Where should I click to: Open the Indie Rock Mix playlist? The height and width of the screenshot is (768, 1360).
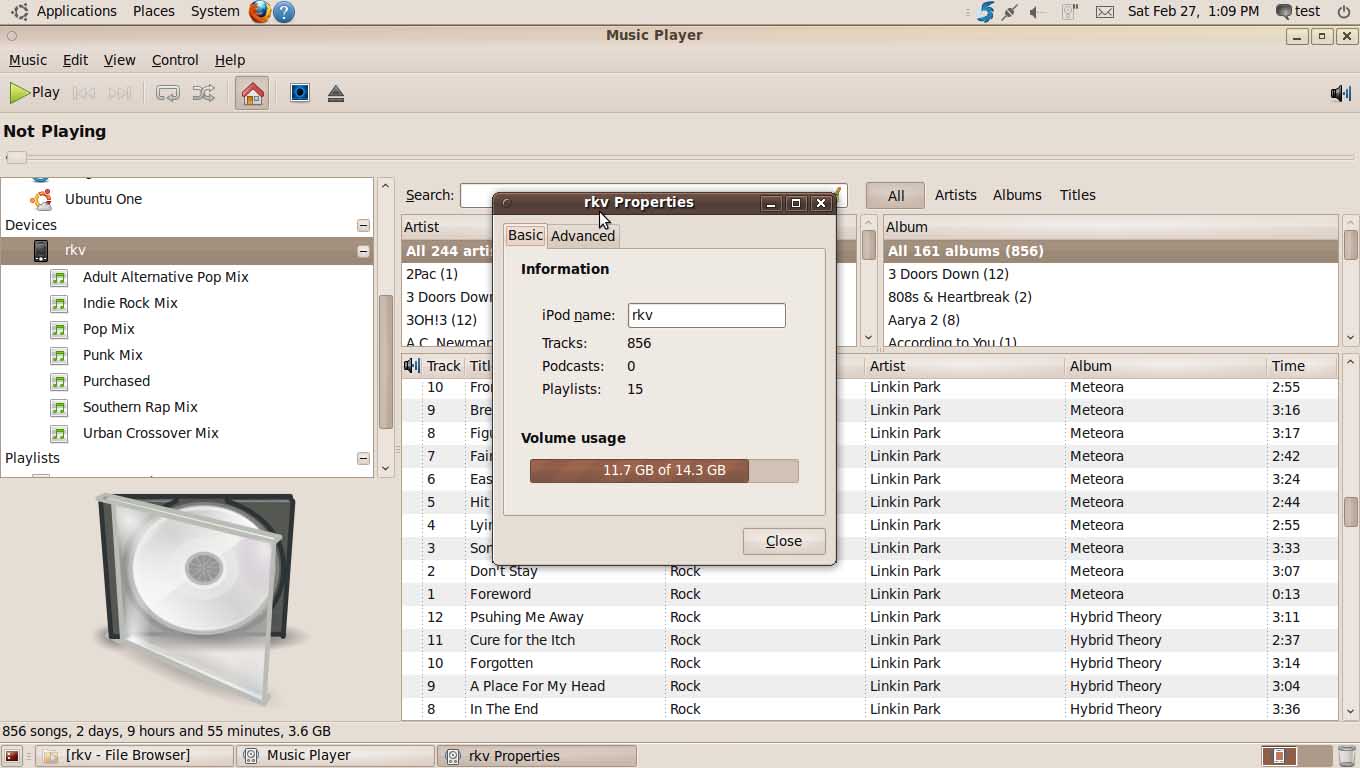point(130,303)
